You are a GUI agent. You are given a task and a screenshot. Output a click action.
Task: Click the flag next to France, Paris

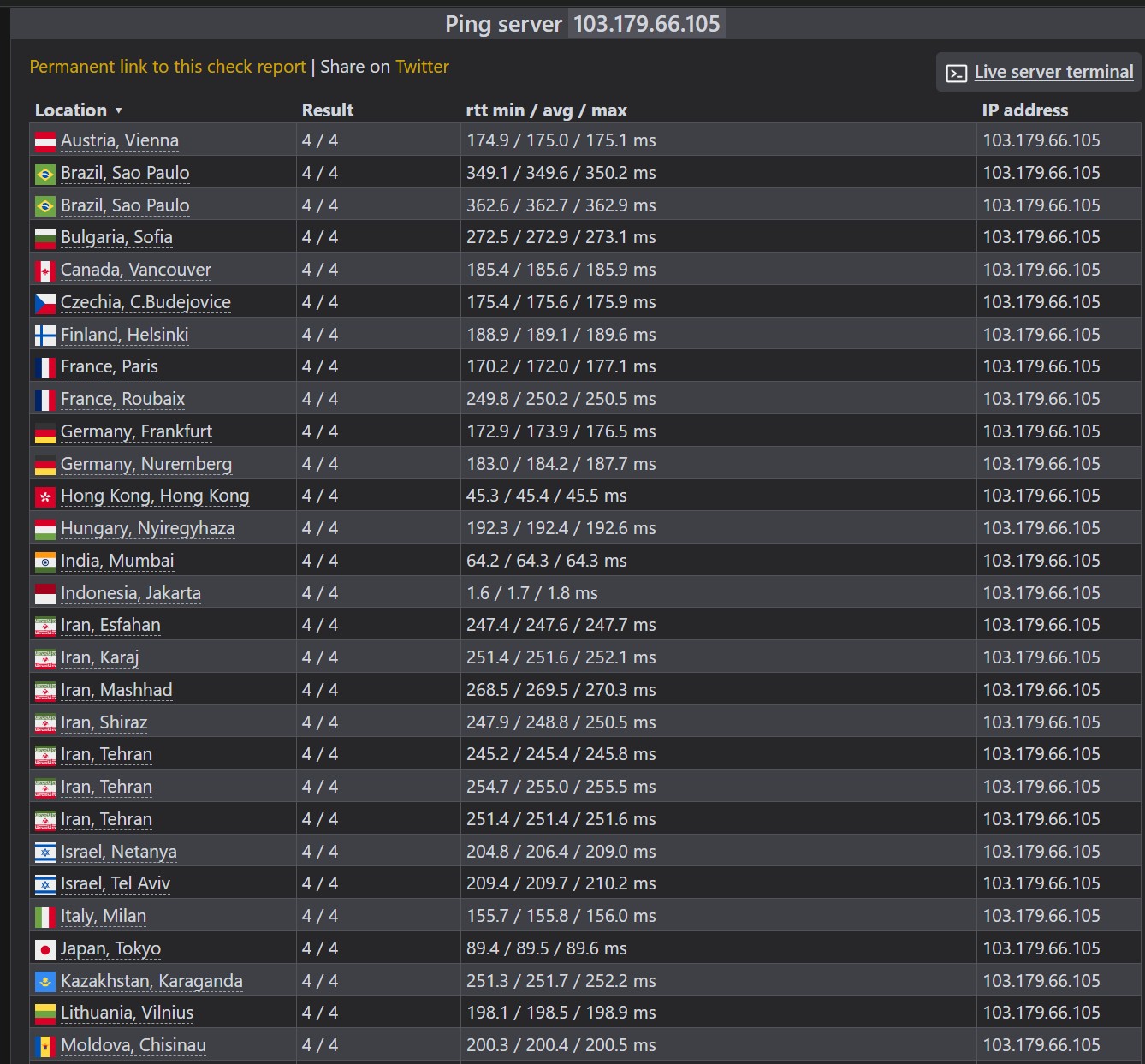pyautogui.click(x=45, y=367)
